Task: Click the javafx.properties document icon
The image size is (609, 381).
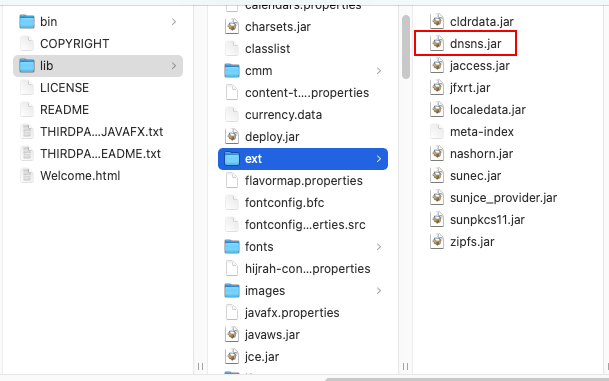Action: coord(232,313)
